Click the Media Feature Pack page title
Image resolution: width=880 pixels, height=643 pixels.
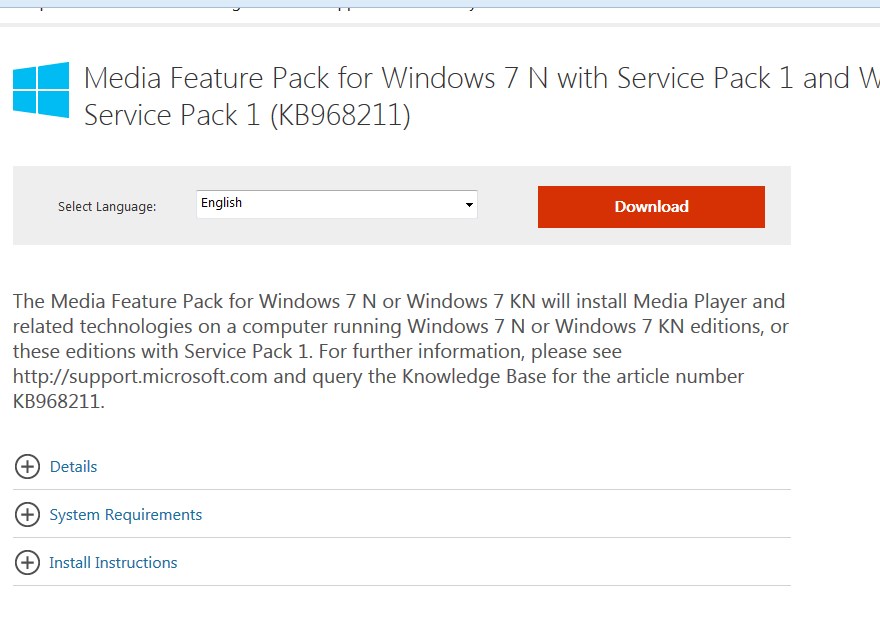482,96
